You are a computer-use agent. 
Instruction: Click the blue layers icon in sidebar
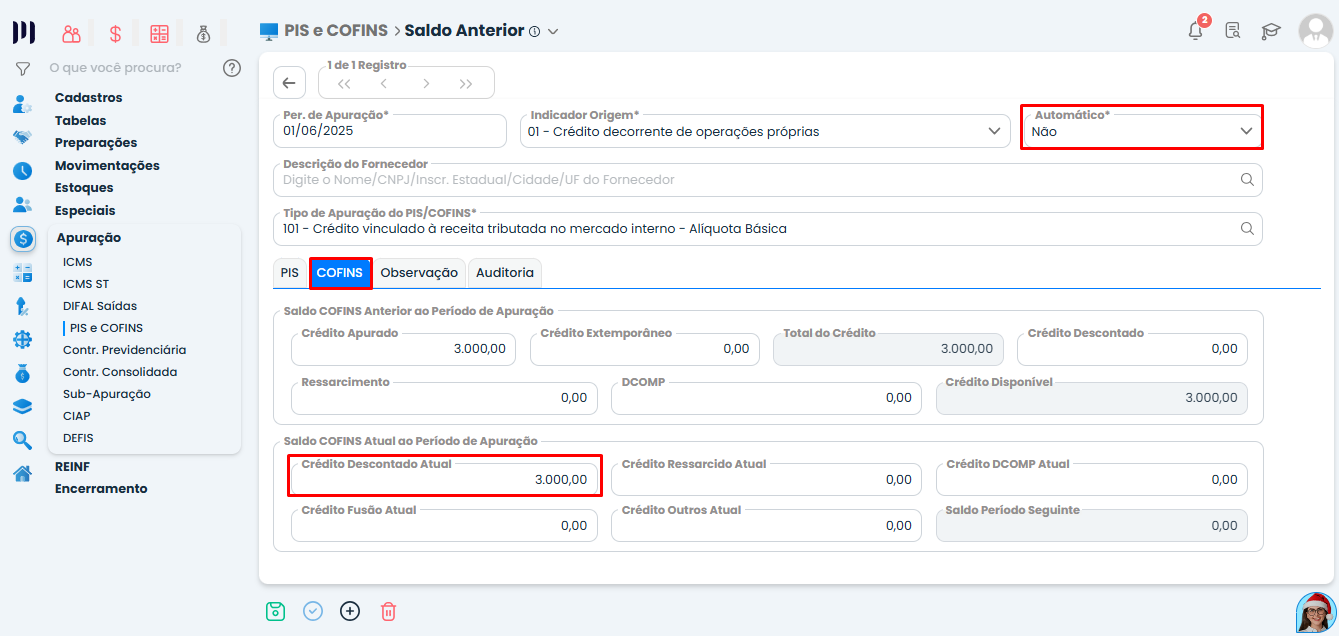pos(22,406)
